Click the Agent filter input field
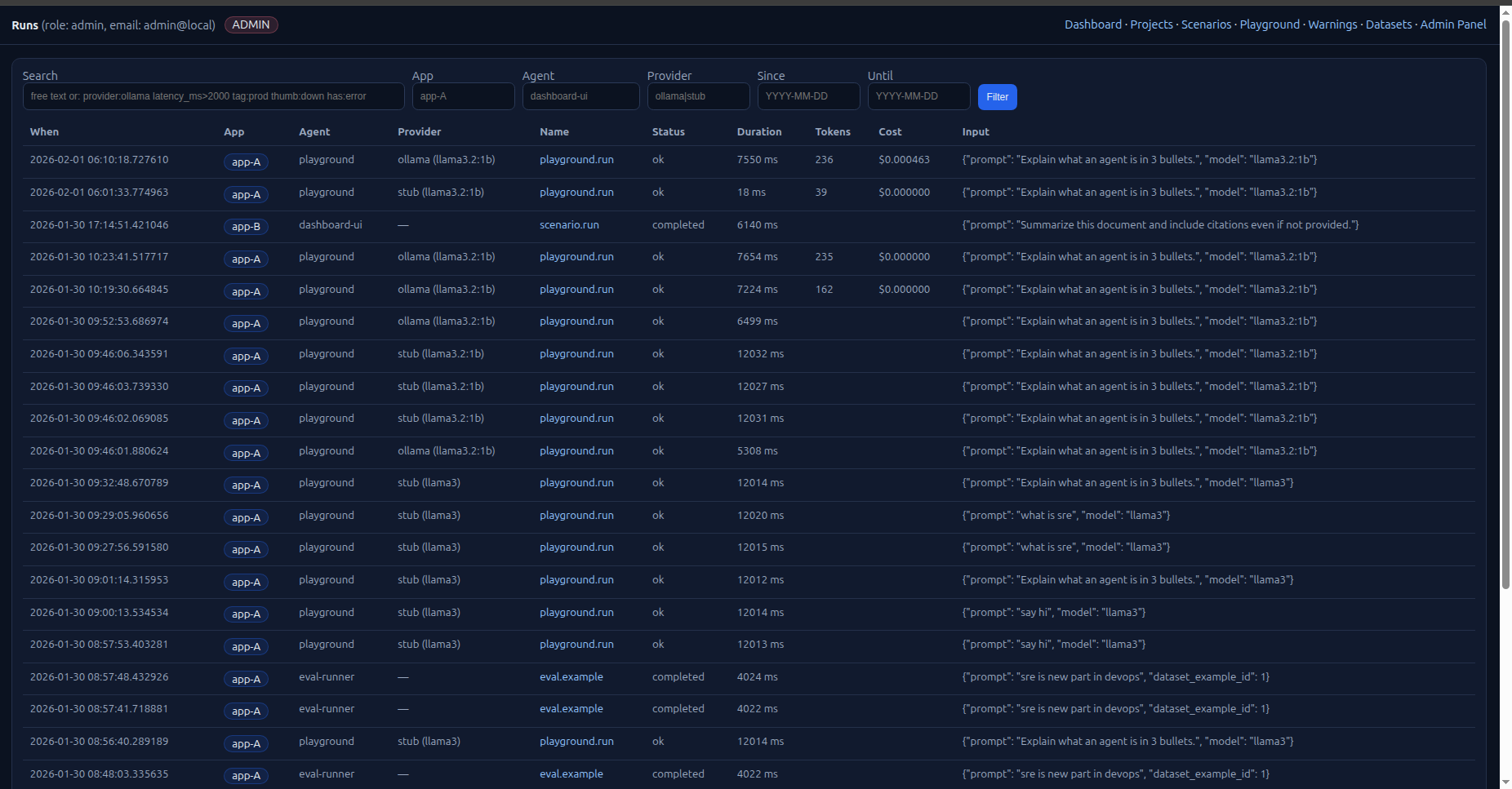The width and height of the screenshot is (1512, 789). coord(580,96)
